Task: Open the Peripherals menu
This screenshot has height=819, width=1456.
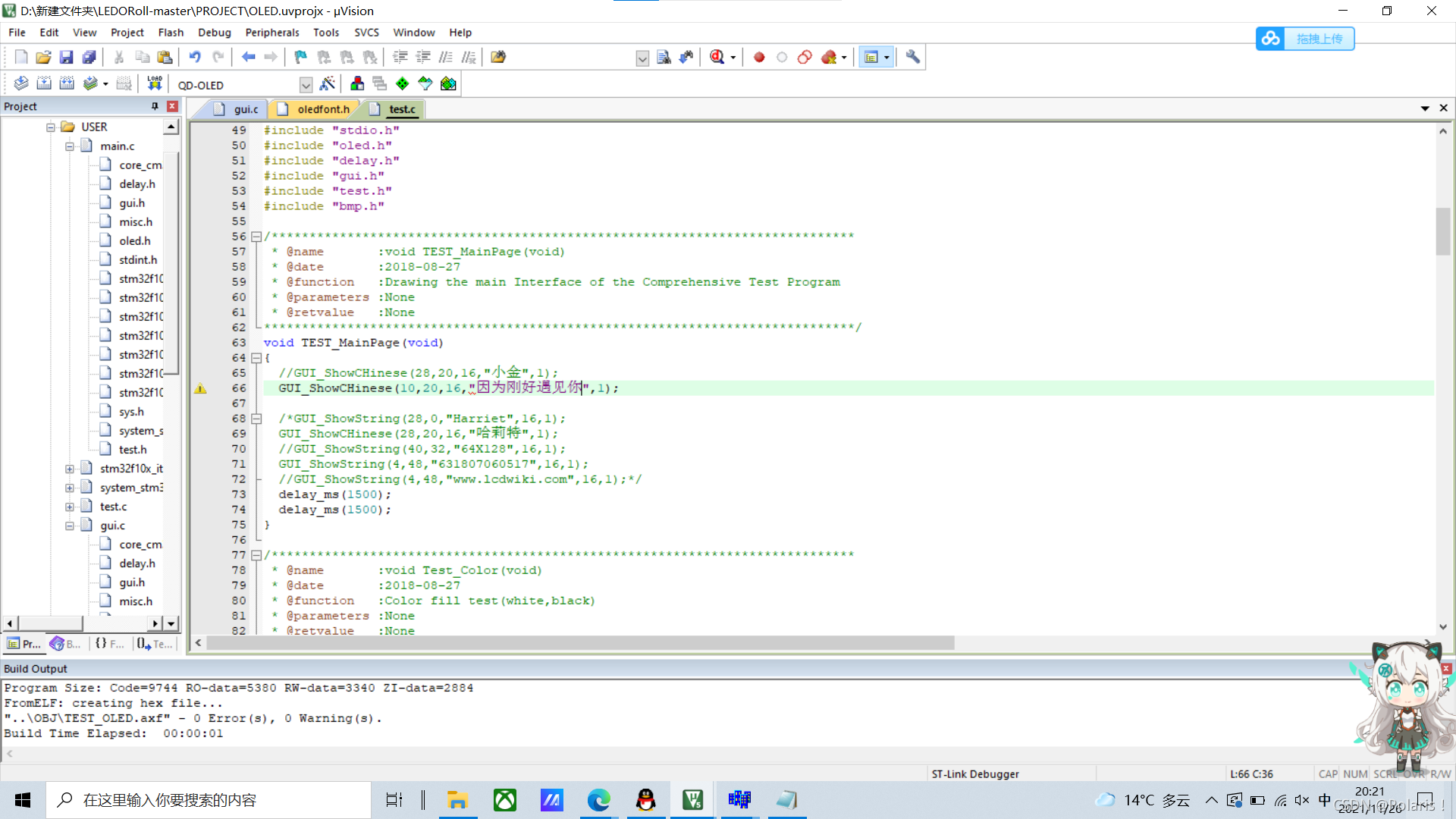Action: [x=272, y=33]
